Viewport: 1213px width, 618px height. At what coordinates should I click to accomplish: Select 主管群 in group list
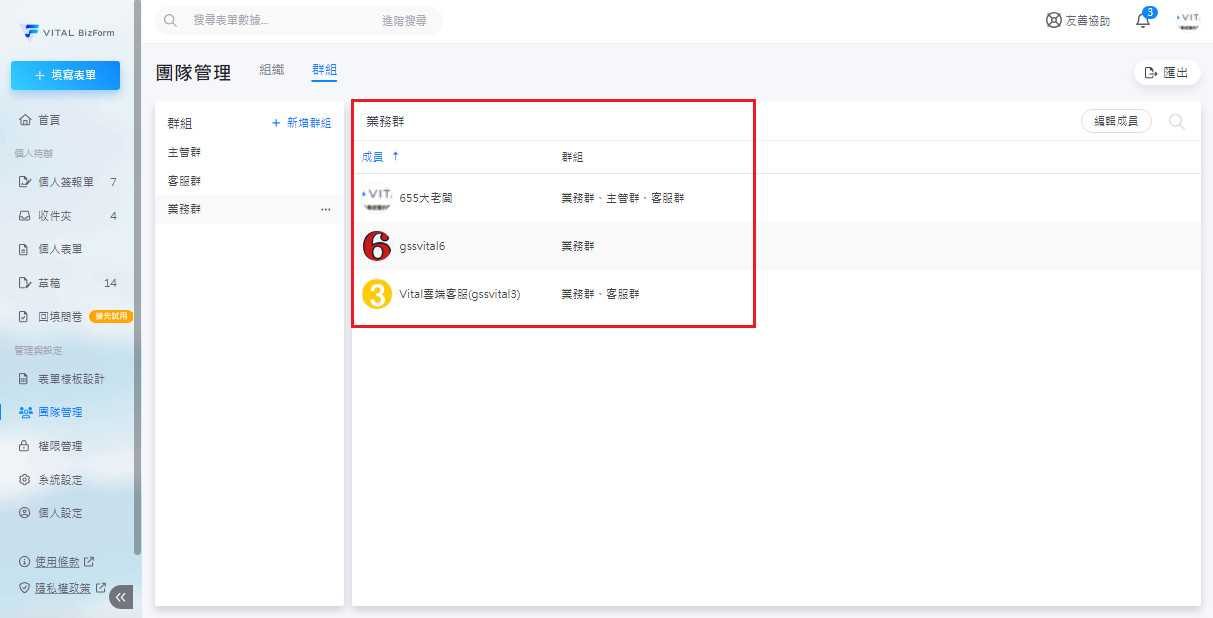tap(185, 153)
